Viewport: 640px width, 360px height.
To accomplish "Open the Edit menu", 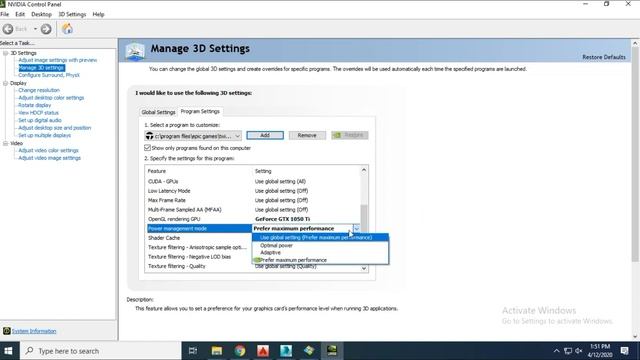I will tap(20, 14).
